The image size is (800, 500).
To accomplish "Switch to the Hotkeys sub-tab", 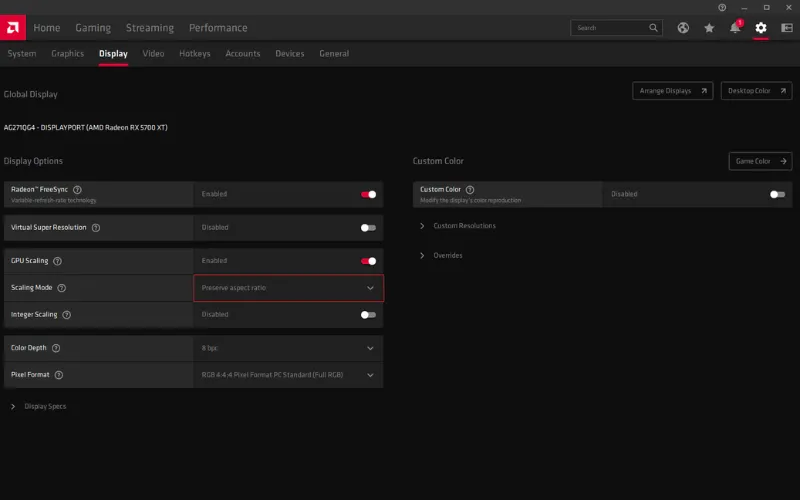I will click(194, 54).
